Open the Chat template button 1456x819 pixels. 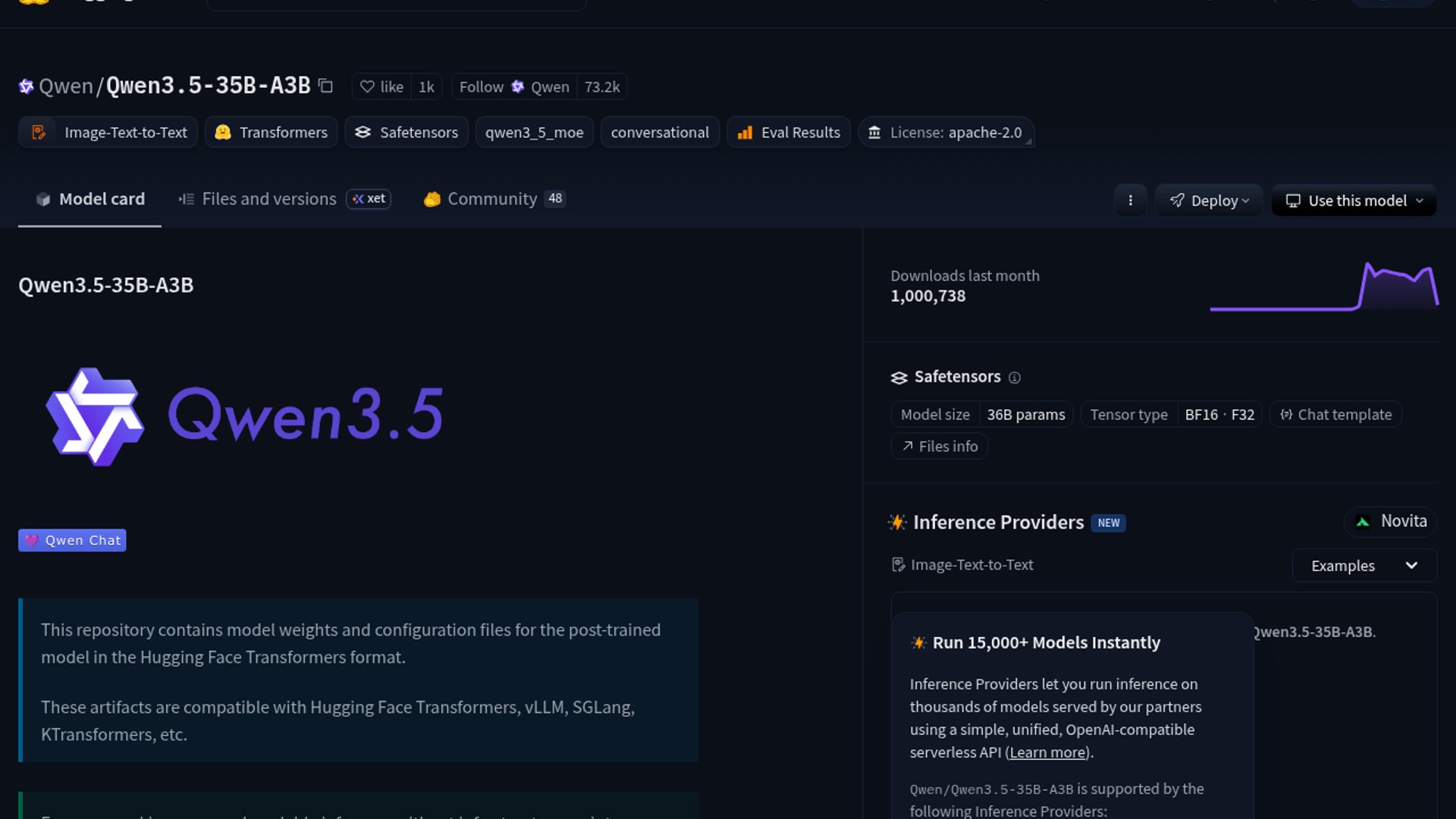click(1335, 415)
